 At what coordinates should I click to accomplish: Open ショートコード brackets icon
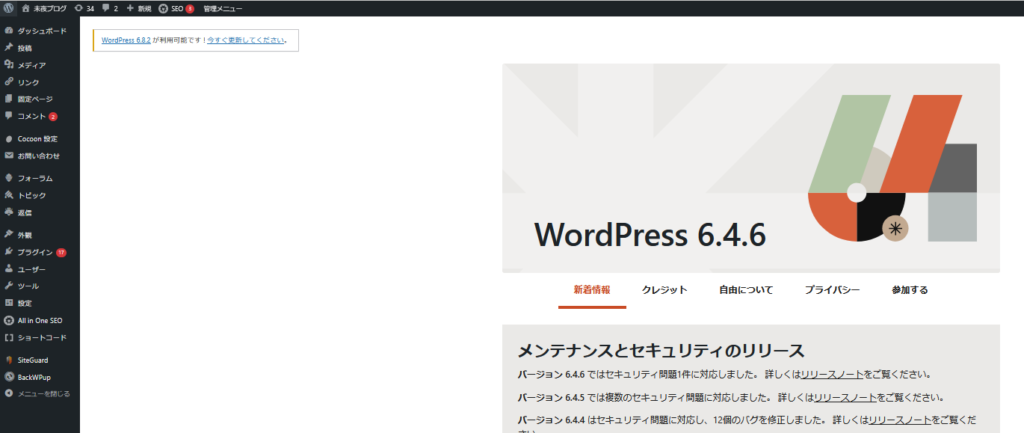[x=8, y=338]
